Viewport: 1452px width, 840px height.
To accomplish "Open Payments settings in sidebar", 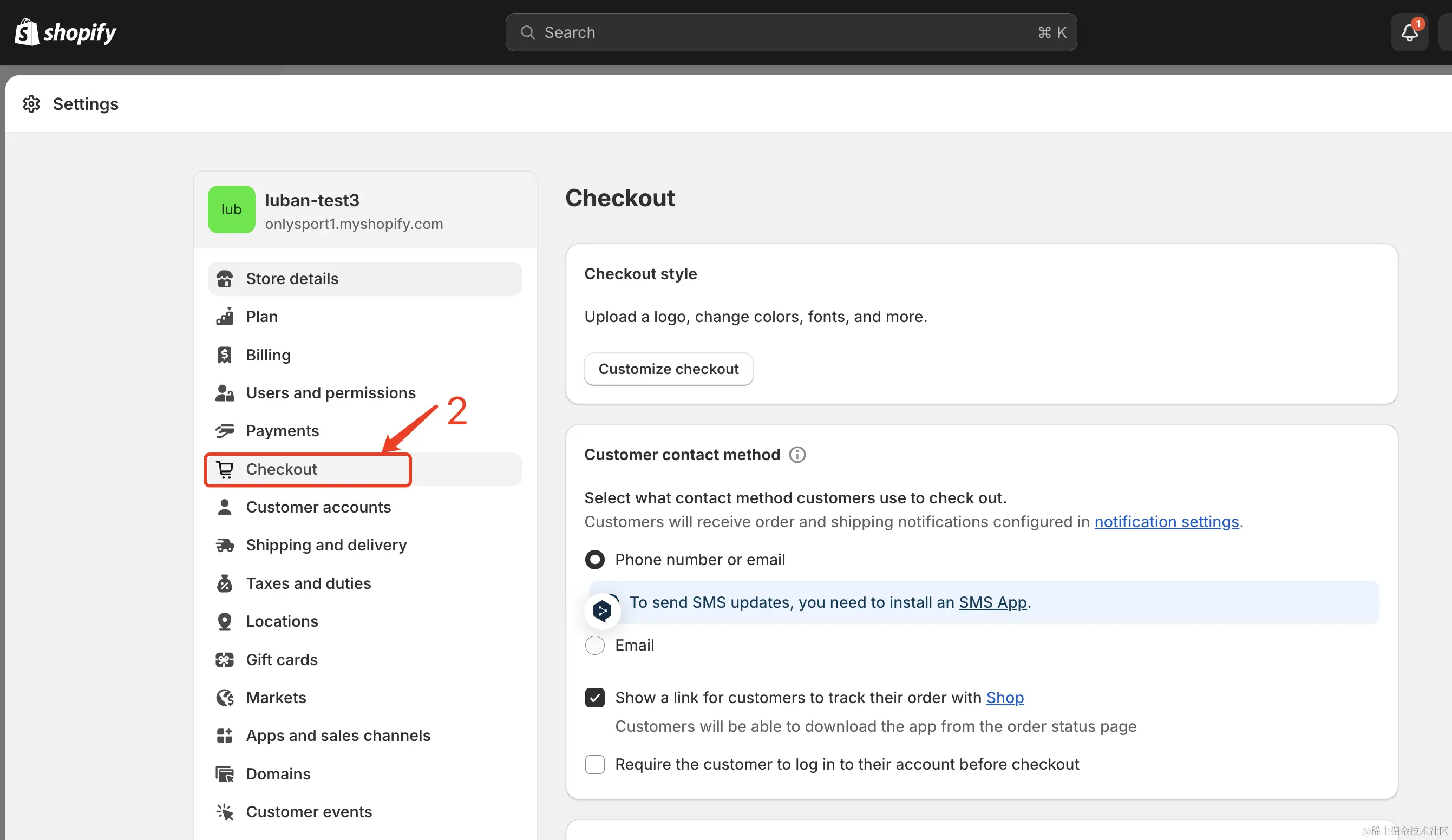I will coord(283,431).
